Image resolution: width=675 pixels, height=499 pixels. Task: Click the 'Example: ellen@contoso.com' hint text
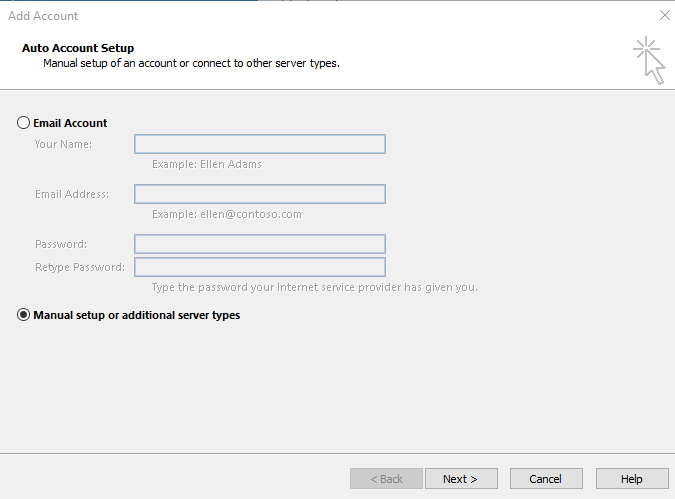click(227, 214)
